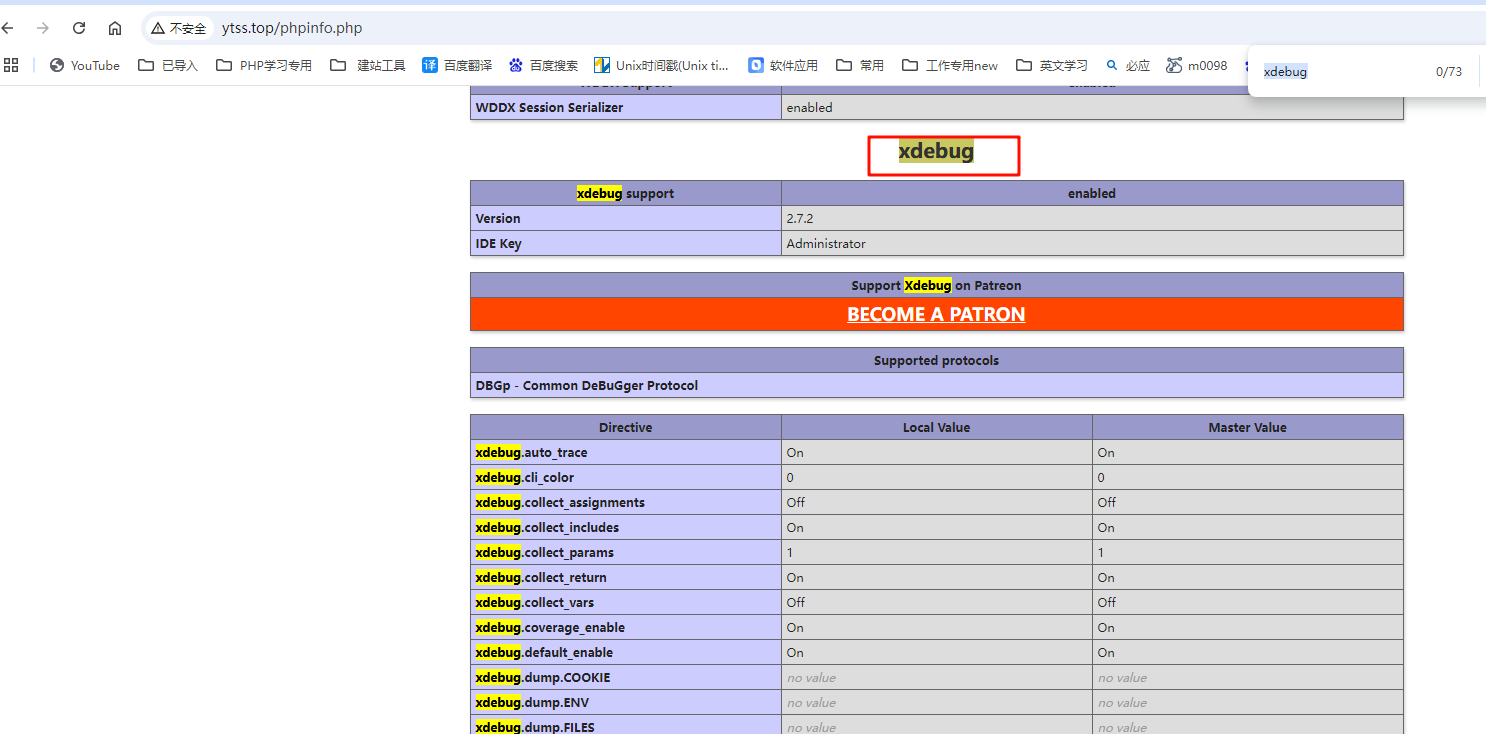Click DBGp - Common DeBuGger Protocol text
The width and height of the screenshot is (1486, 734).
click(587, 385)
